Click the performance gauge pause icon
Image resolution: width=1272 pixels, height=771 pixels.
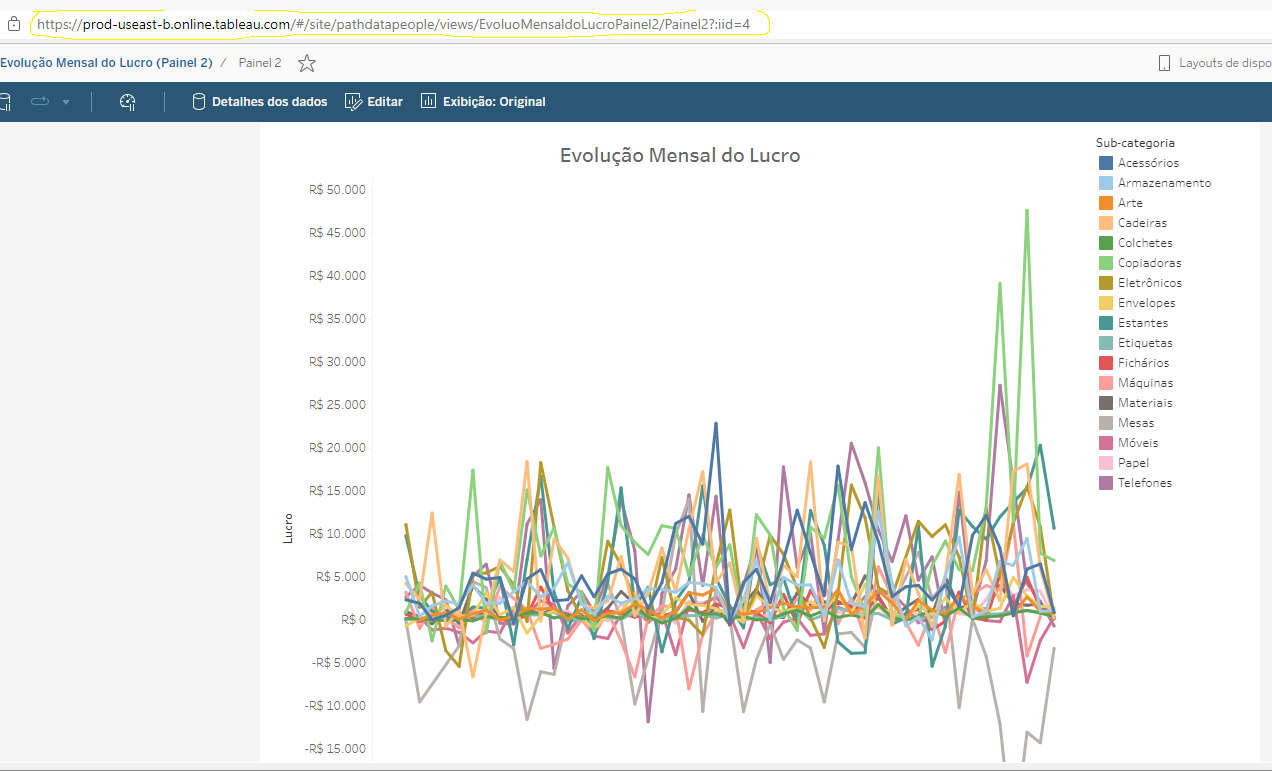pyautogui.click(x=127, y=101)
